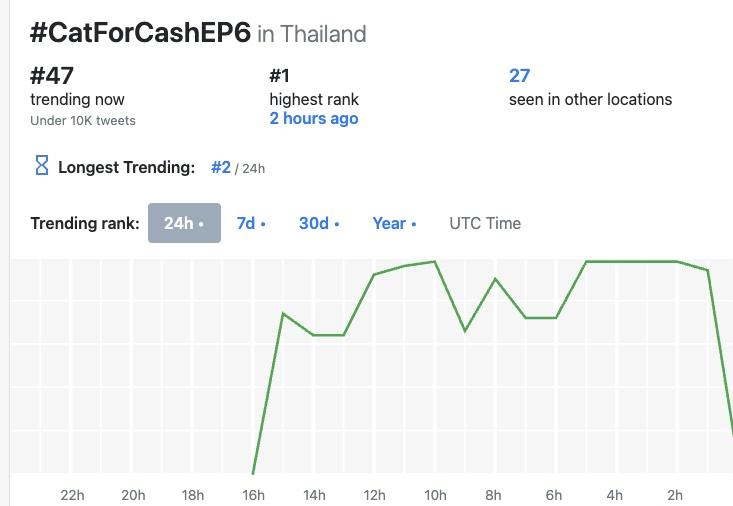Viewport: 733px width, 506px height.
Task: Click "in Thailand" location text
Action: [x=312, y=34]
